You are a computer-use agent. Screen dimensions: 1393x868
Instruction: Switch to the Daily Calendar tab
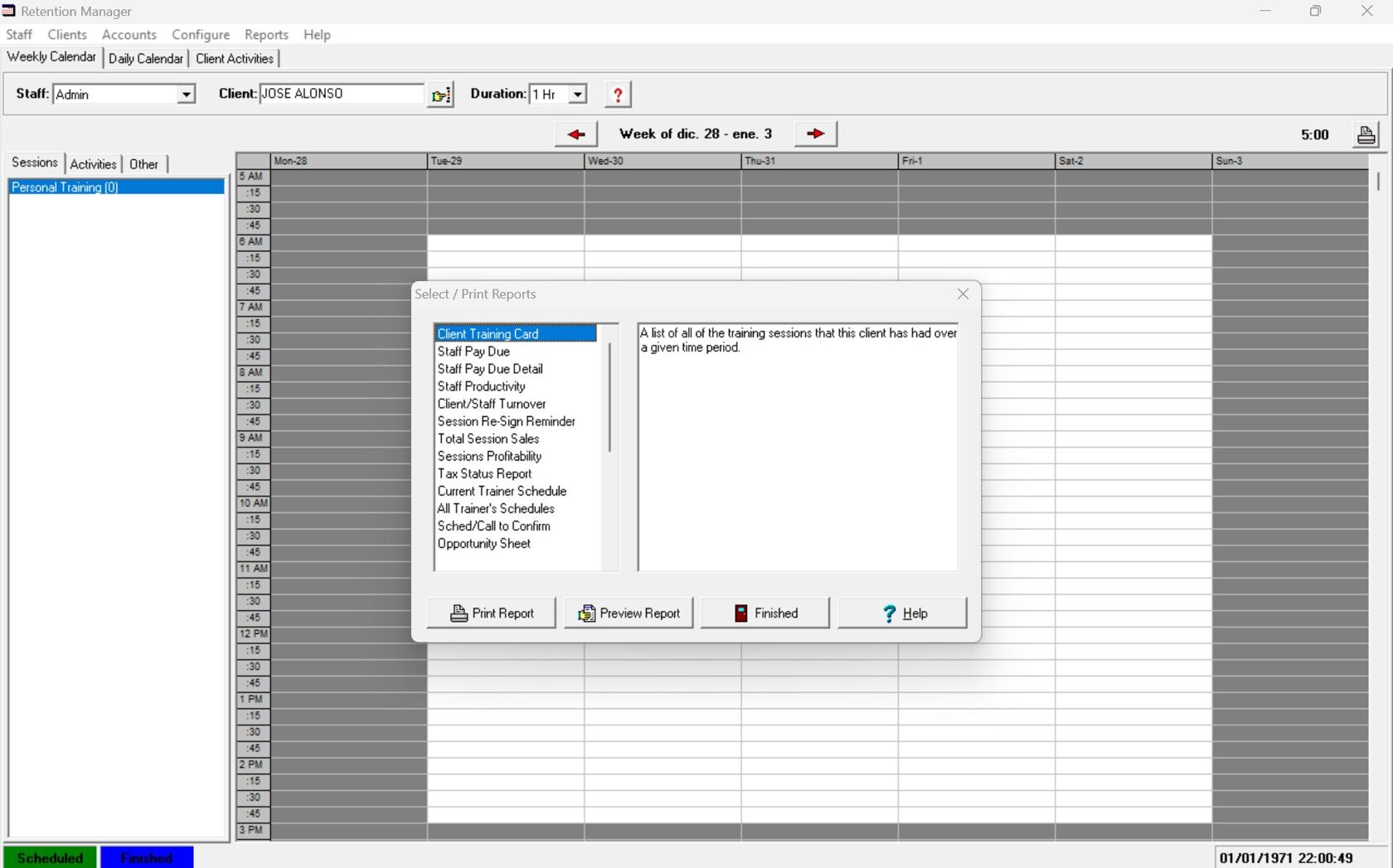pyautogui.click(x=145, y=59)
